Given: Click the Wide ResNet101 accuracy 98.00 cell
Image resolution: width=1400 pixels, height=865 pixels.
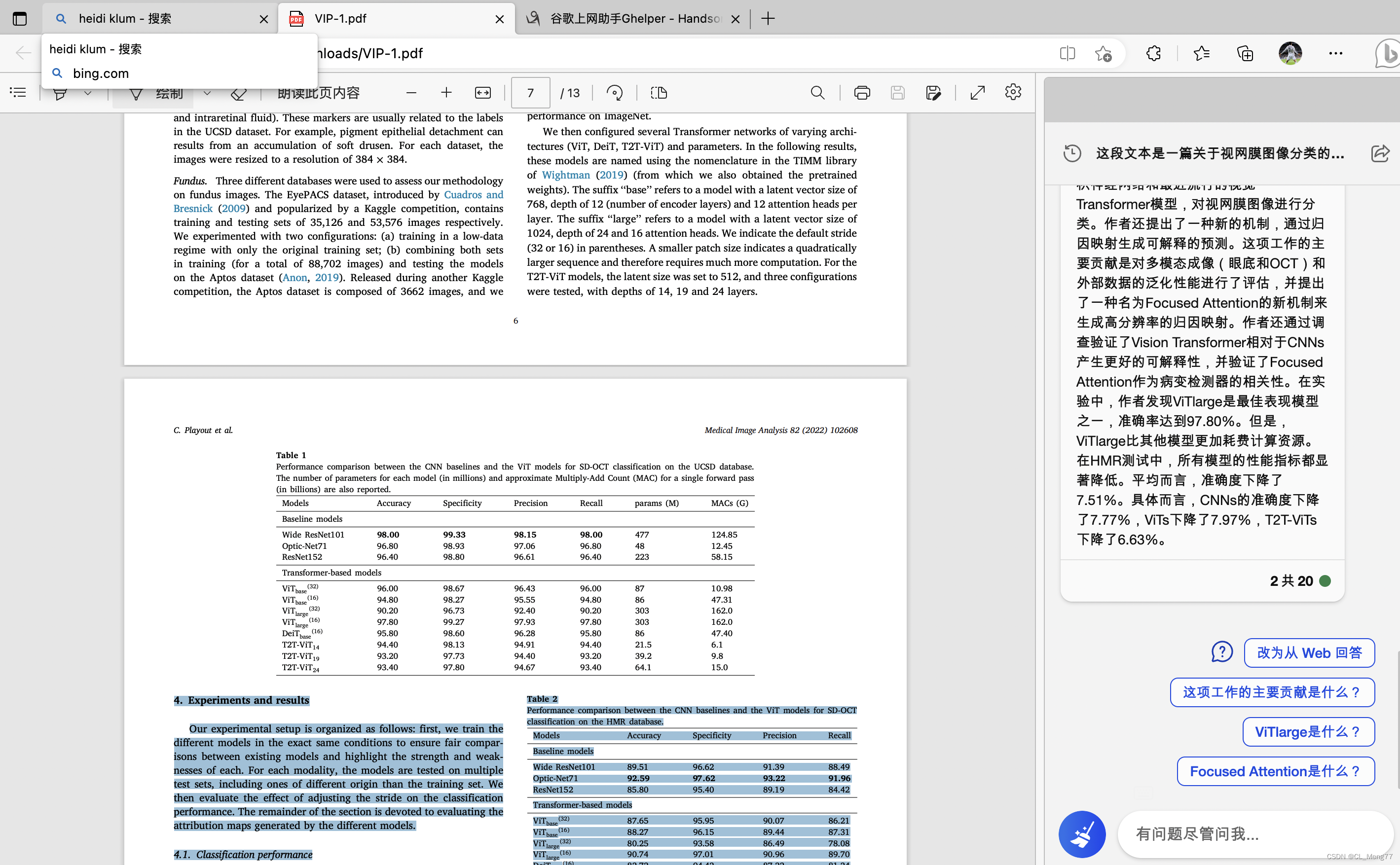Looking at the screenshot, I should click(388, 534).
